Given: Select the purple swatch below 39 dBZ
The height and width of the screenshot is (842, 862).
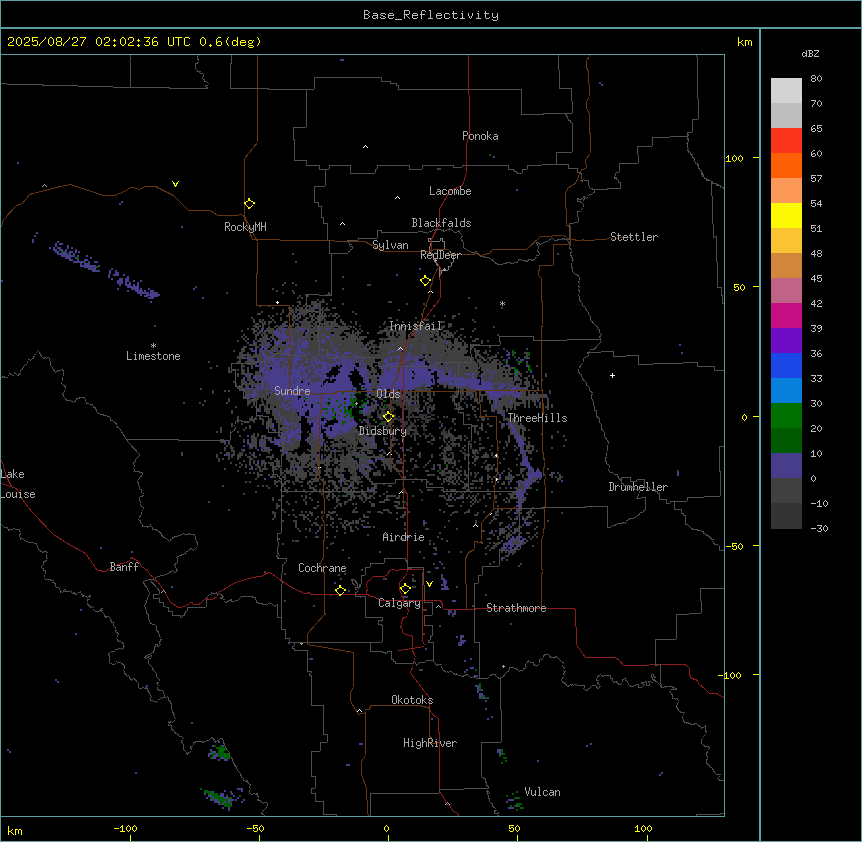Looking at the screenshot, I should 786,341.
